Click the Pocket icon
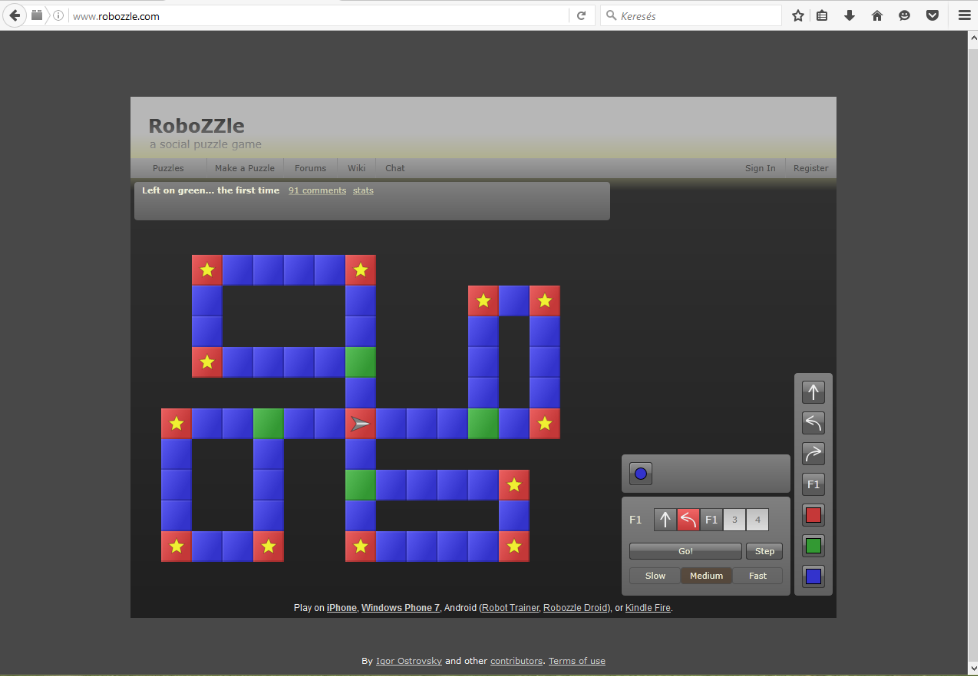978x676 pixels. click(x=932, y=16)
